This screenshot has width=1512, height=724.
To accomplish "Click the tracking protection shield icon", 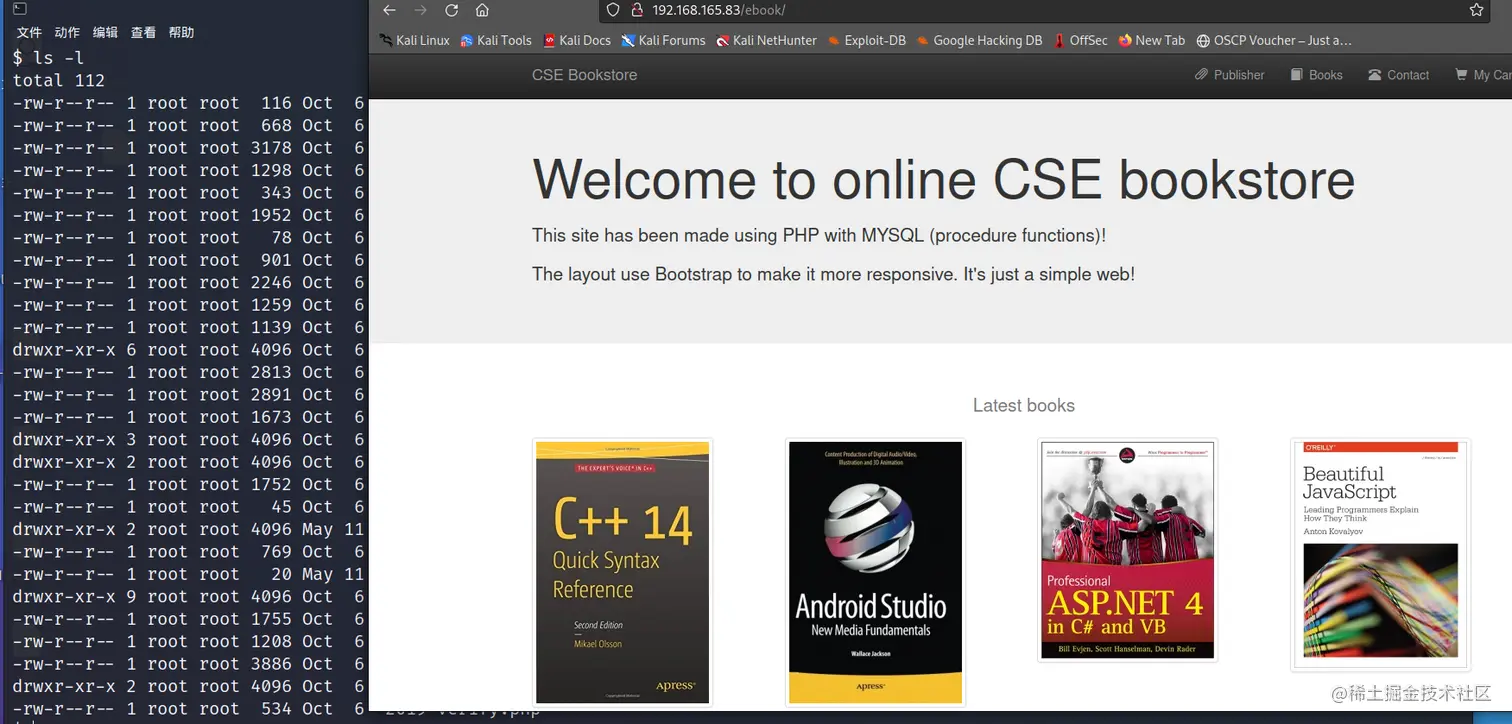I will [615, 10].
